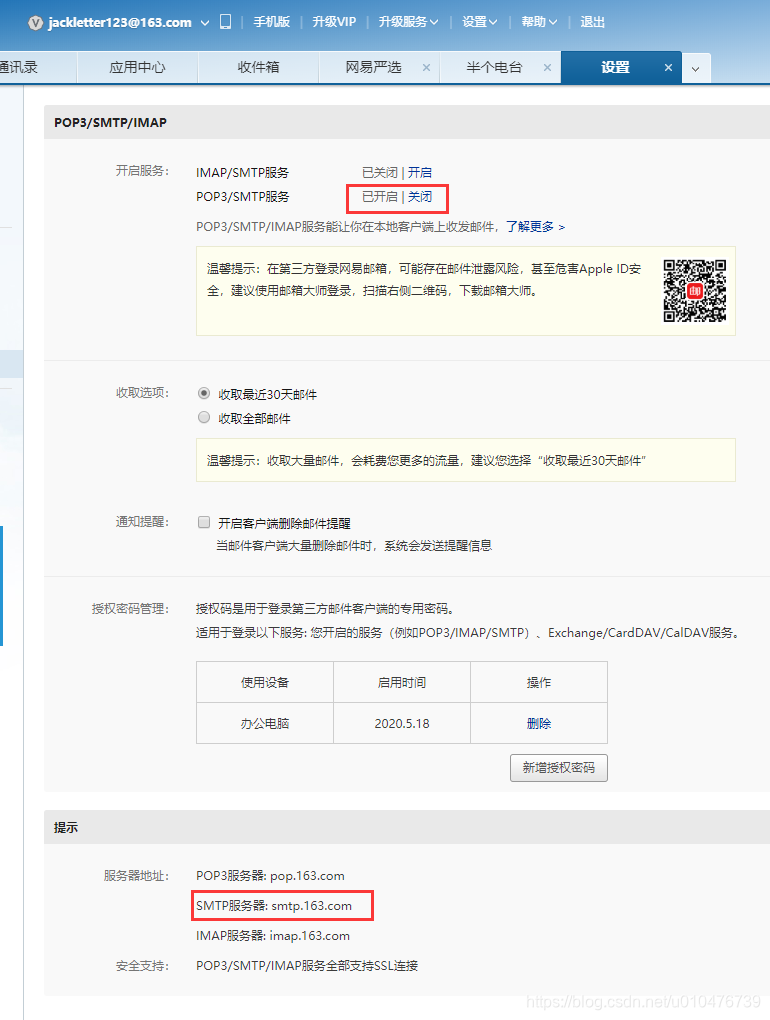770x1020 pixels.
Task: Click the mobile phone icon in the header
Action: click(226, 22)
